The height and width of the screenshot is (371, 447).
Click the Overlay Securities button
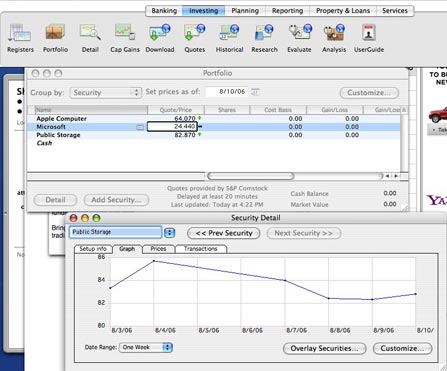pyautogui.click(x=324, y=348)
